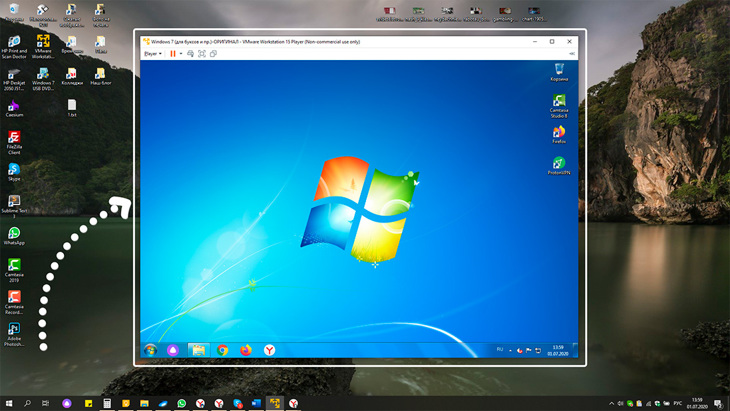Select the WhatsApp shortcut on host desktop

14,236
